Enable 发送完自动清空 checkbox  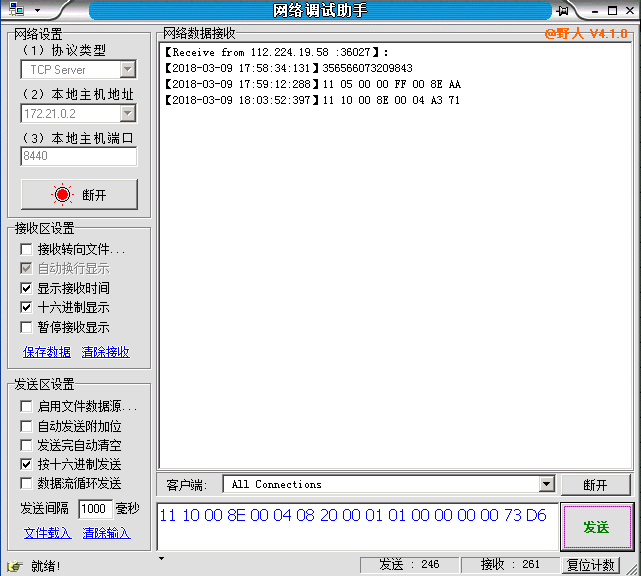point(26,445)
